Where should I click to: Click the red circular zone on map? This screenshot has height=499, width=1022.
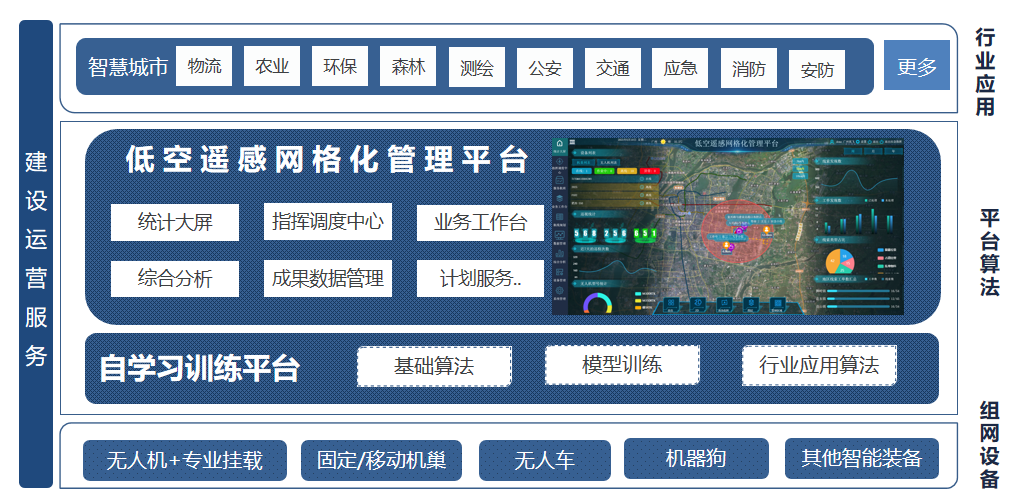pos(737,230)
